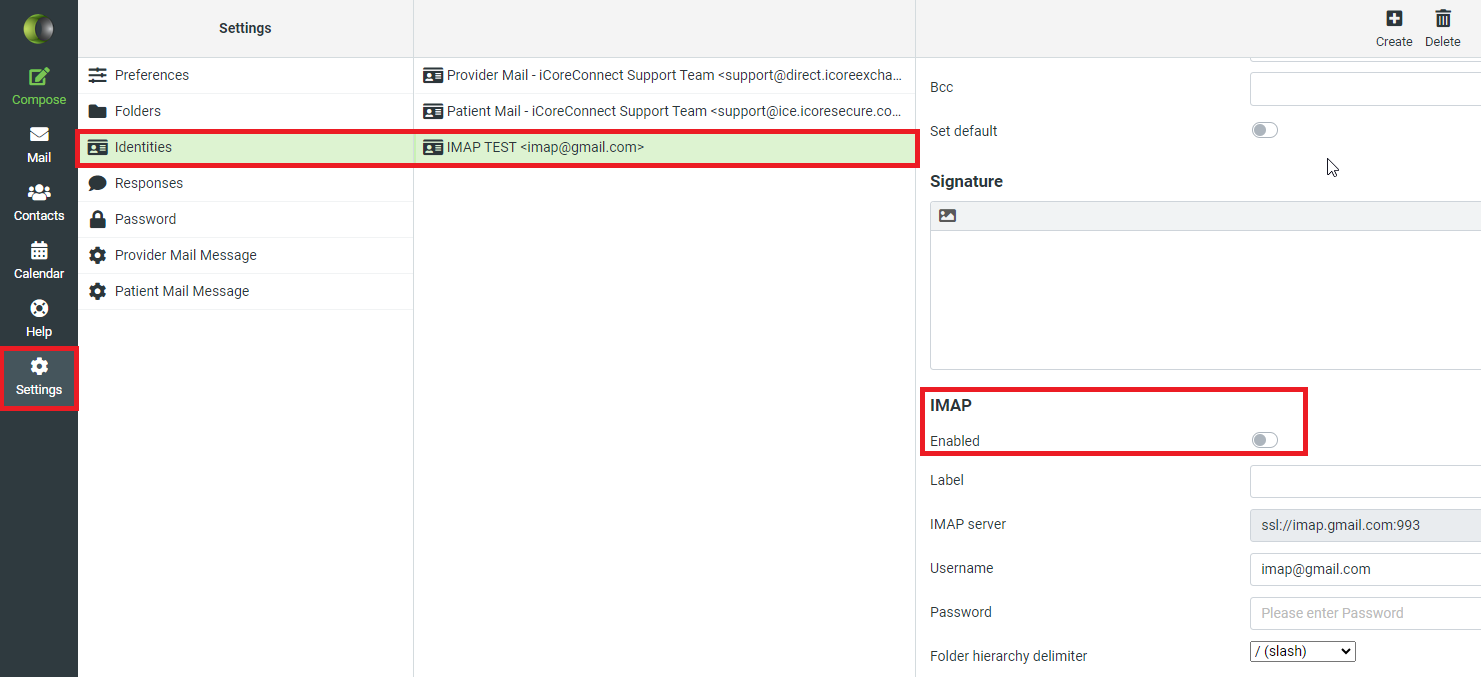Screen dimensions: 1481x677
Task: Click the iCoreConnect logo
Action: click(x=38, y=28)
